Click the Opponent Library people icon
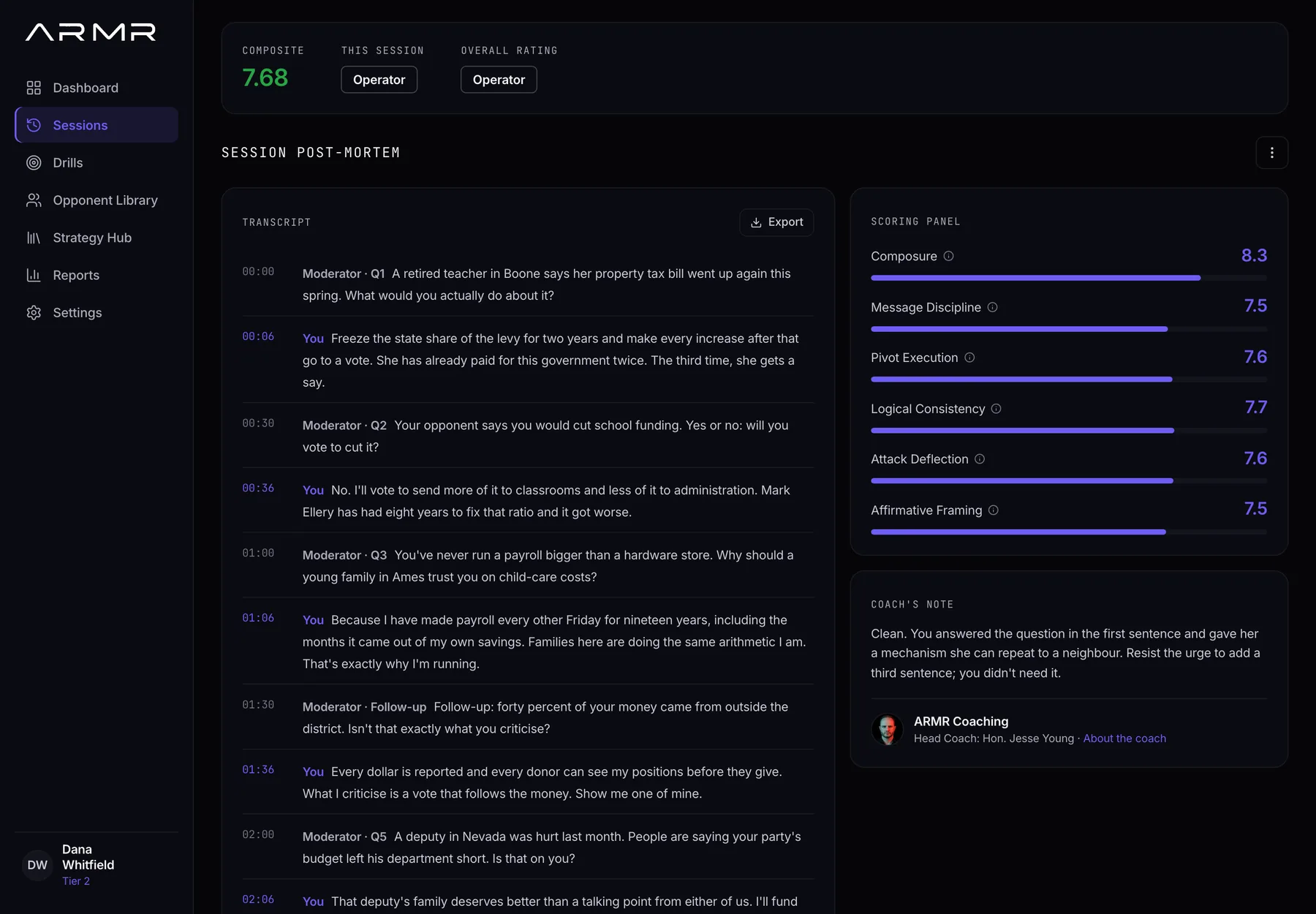Screen dimensions: 1316x914 [34, 200]
